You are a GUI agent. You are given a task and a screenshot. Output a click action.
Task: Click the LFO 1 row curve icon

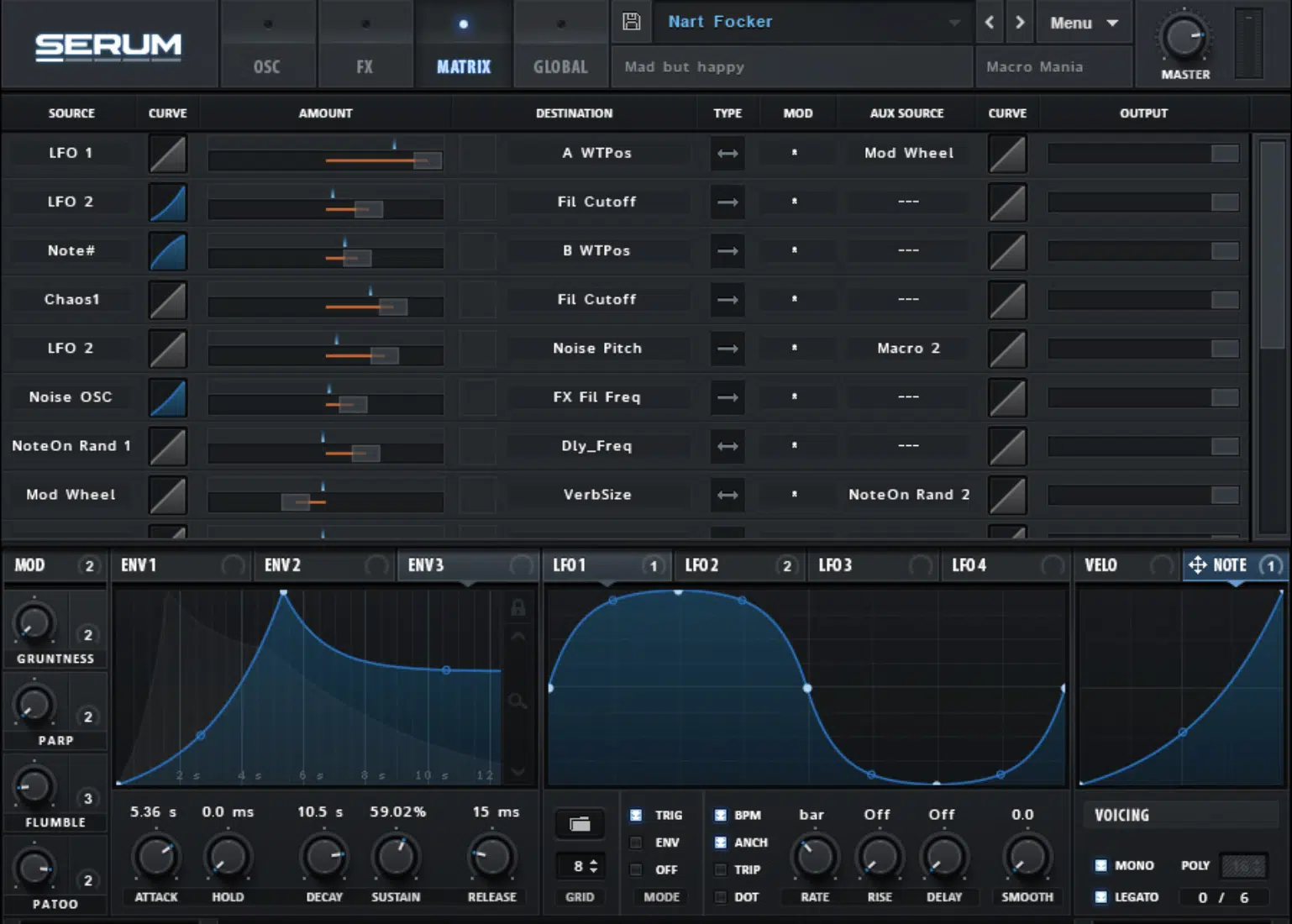coord(168,154)
